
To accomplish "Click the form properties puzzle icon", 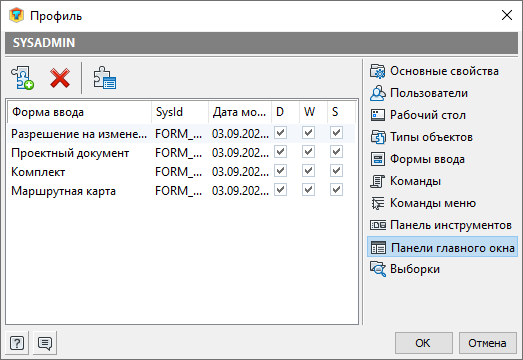I will [104, 78].
